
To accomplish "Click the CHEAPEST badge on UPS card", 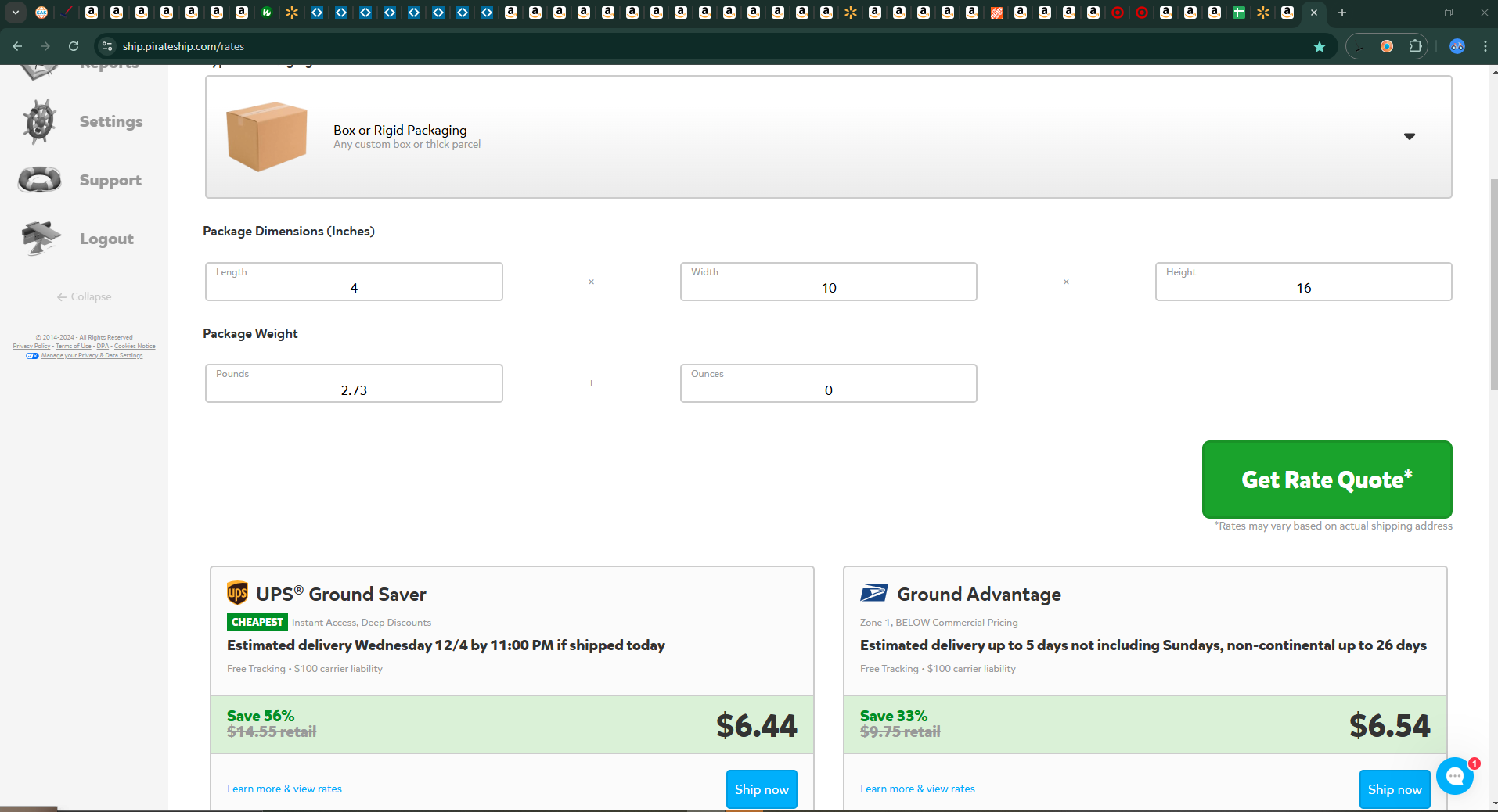I will 257,622.
